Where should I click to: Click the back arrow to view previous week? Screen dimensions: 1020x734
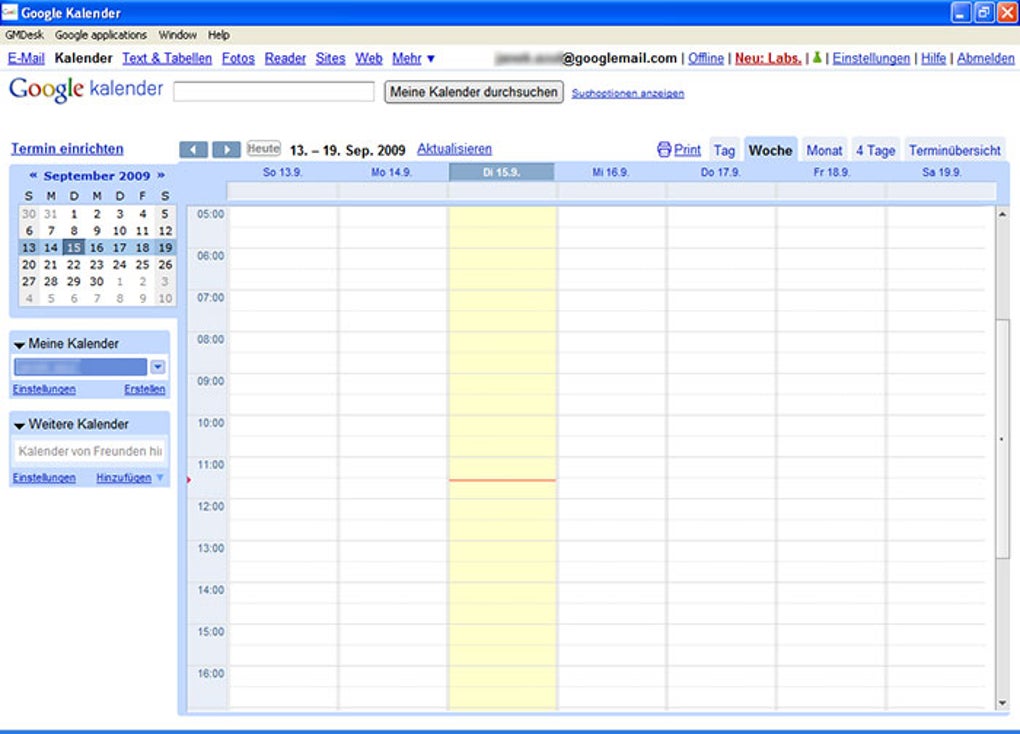click(x=195, y=149)
